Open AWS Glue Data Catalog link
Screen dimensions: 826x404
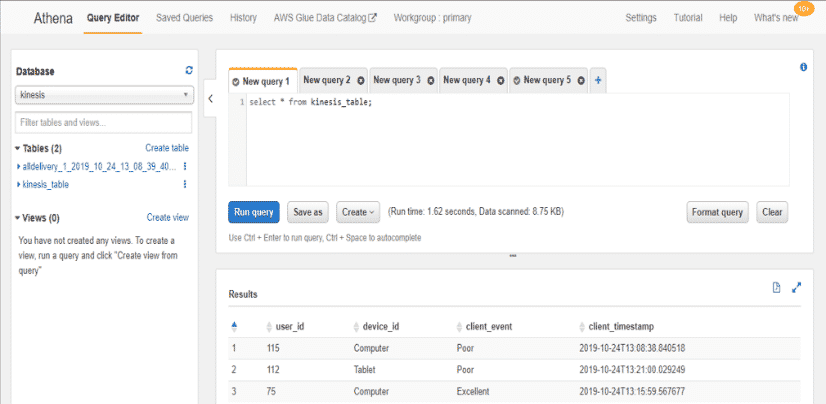[325, 18]
